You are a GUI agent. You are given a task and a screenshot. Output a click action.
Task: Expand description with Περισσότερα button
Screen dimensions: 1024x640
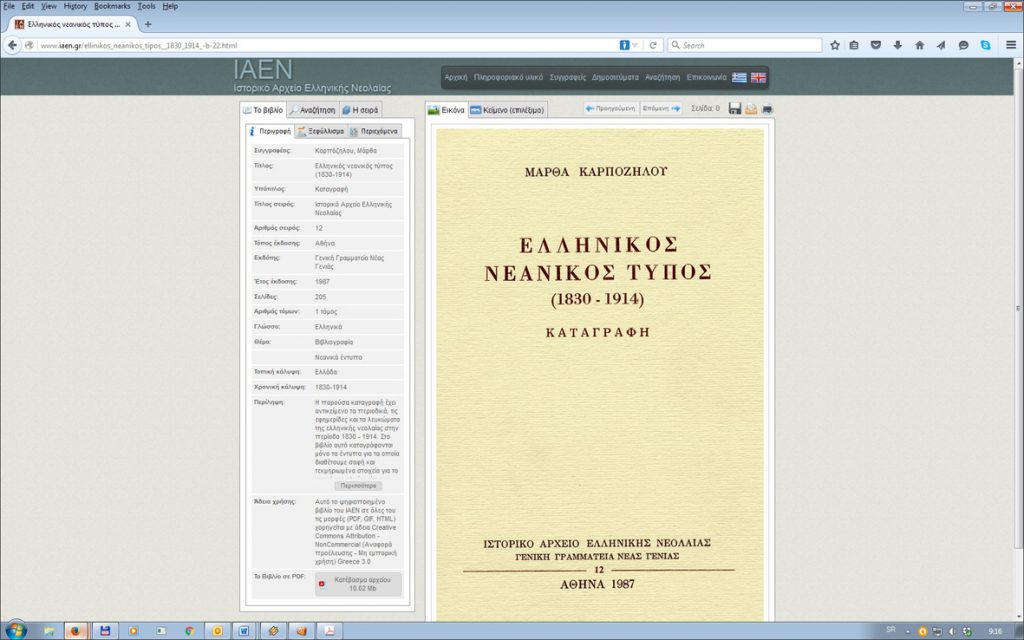pos(358,485)
